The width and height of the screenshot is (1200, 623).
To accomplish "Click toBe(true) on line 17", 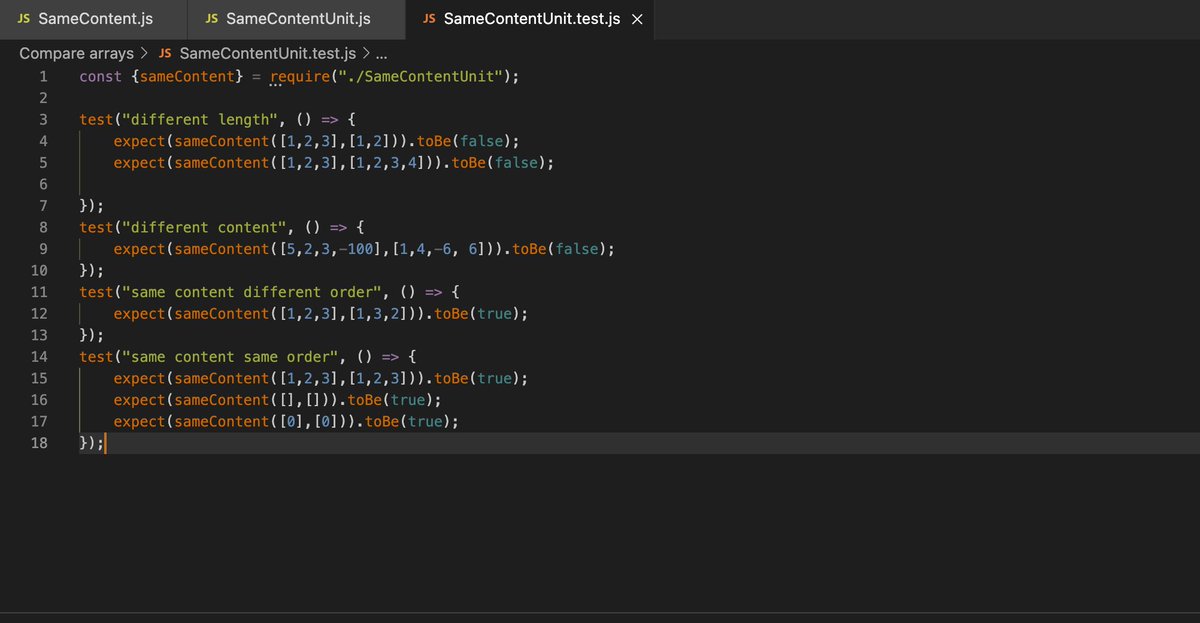I will 408,421.
